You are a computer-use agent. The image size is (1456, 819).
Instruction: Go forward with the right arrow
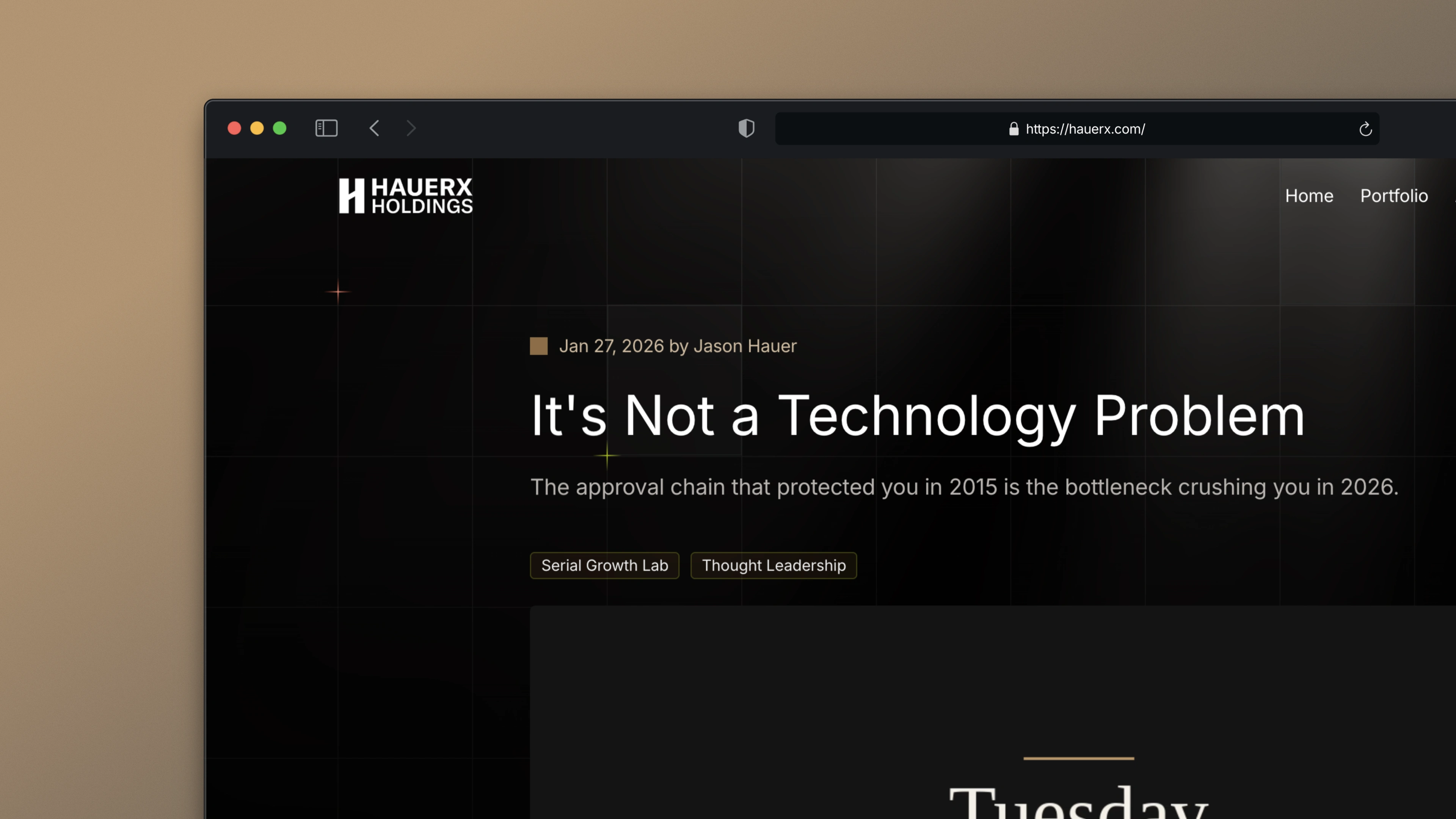[411, 128]
